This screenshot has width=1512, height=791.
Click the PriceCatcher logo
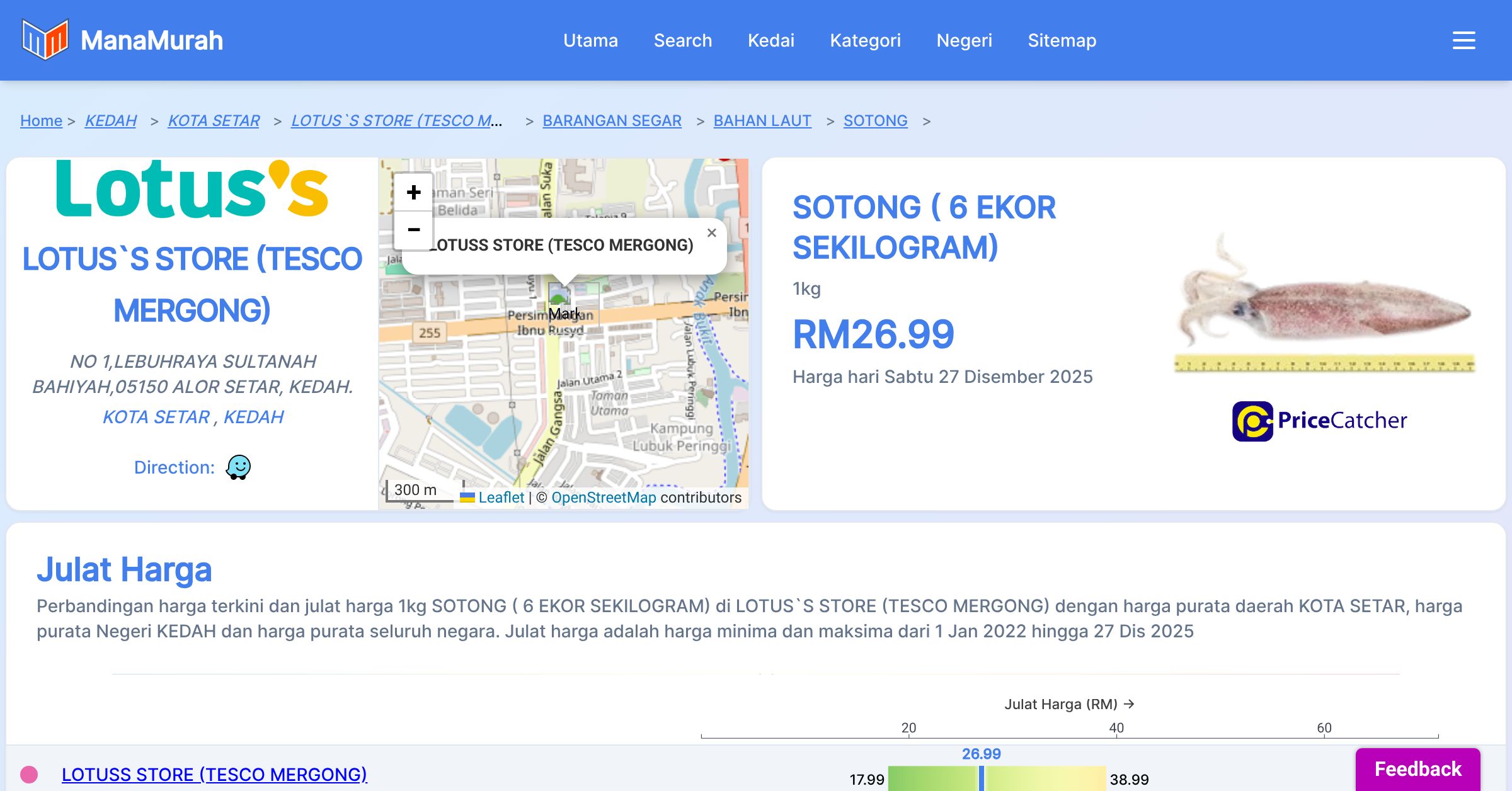pos(1319,421)
